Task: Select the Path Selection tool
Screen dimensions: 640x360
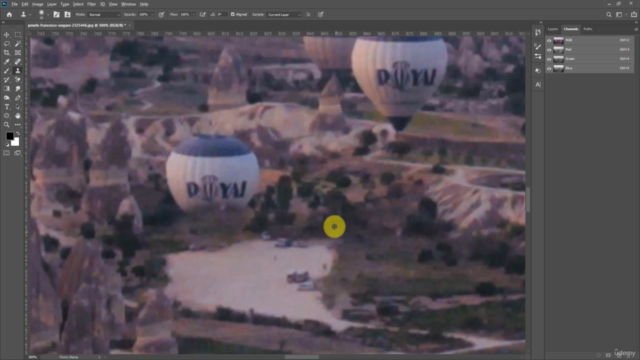Action: (18, 107)
